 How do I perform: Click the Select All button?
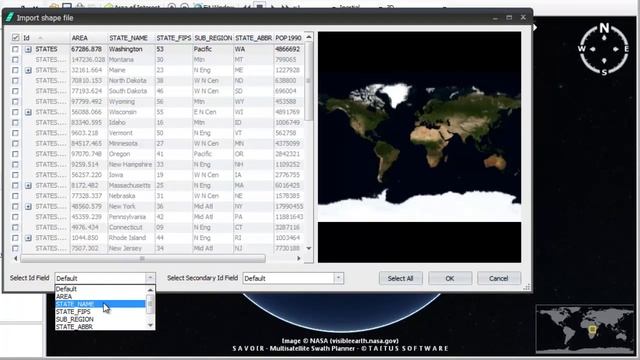tap(400, 278)
